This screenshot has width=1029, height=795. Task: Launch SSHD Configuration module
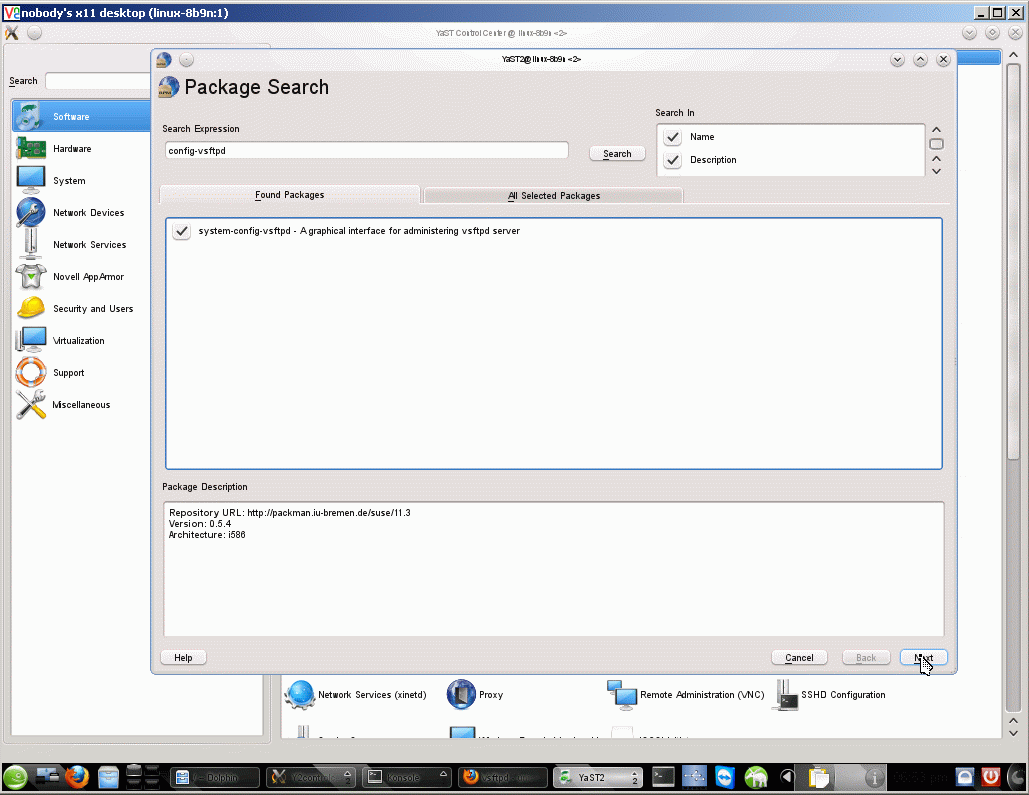(830, 695)
